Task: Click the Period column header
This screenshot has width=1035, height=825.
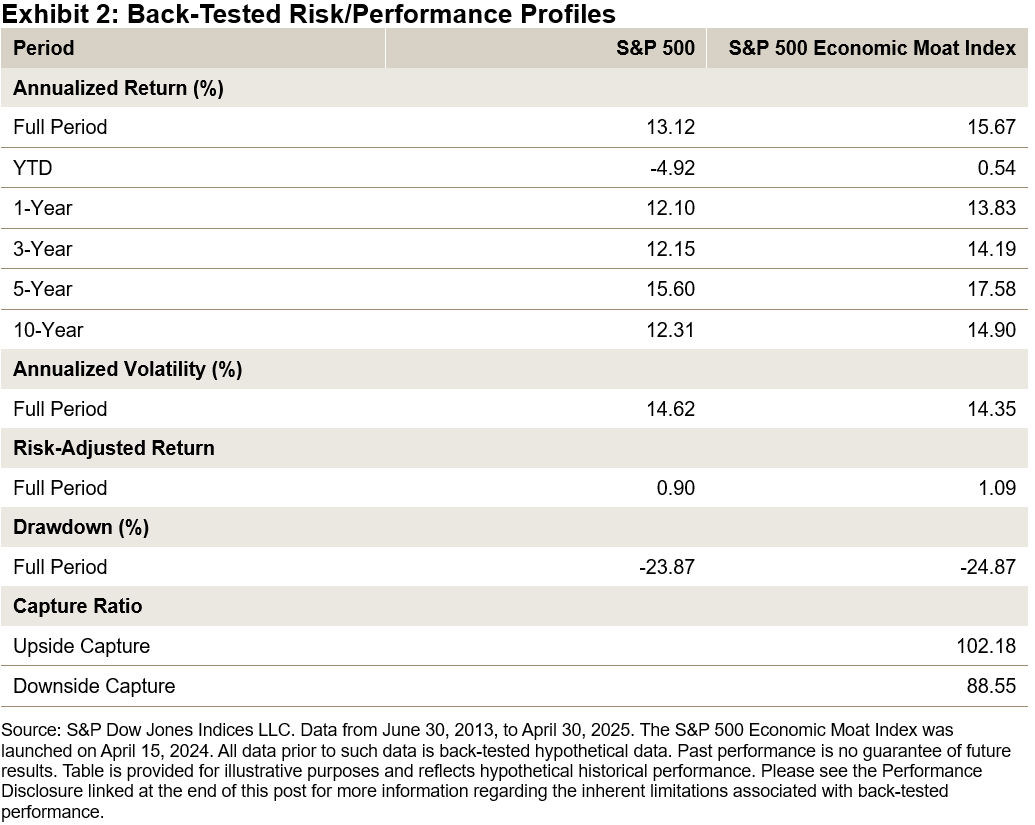Action: click(44, 48)
